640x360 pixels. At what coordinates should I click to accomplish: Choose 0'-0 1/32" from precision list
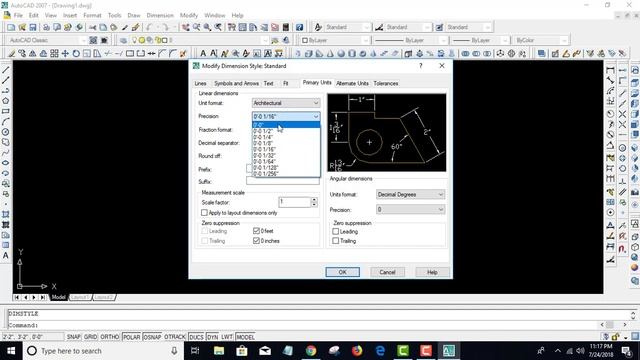[286, 156]
